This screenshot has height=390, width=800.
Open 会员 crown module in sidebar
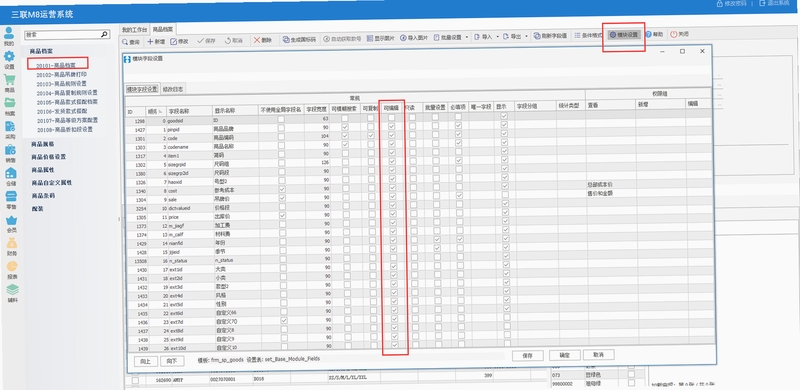coord(11,225)
